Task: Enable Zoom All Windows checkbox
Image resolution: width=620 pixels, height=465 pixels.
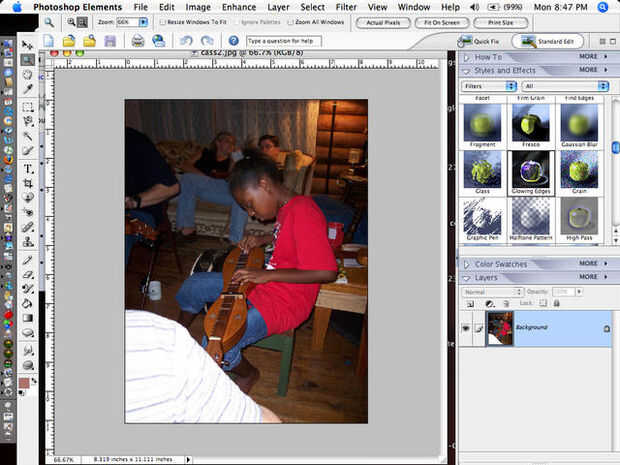Action: coord(290,22)
